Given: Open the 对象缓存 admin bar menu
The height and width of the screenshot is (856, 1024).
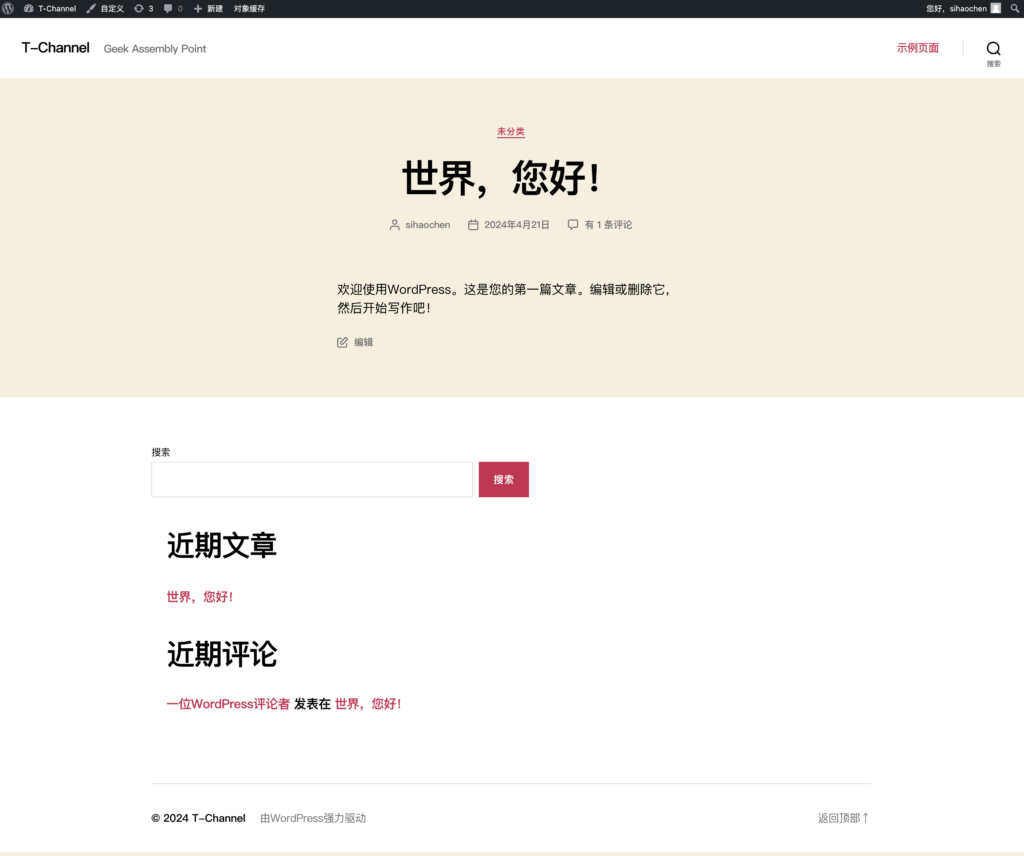Looking at the screenshot, I should pos(250,8).
